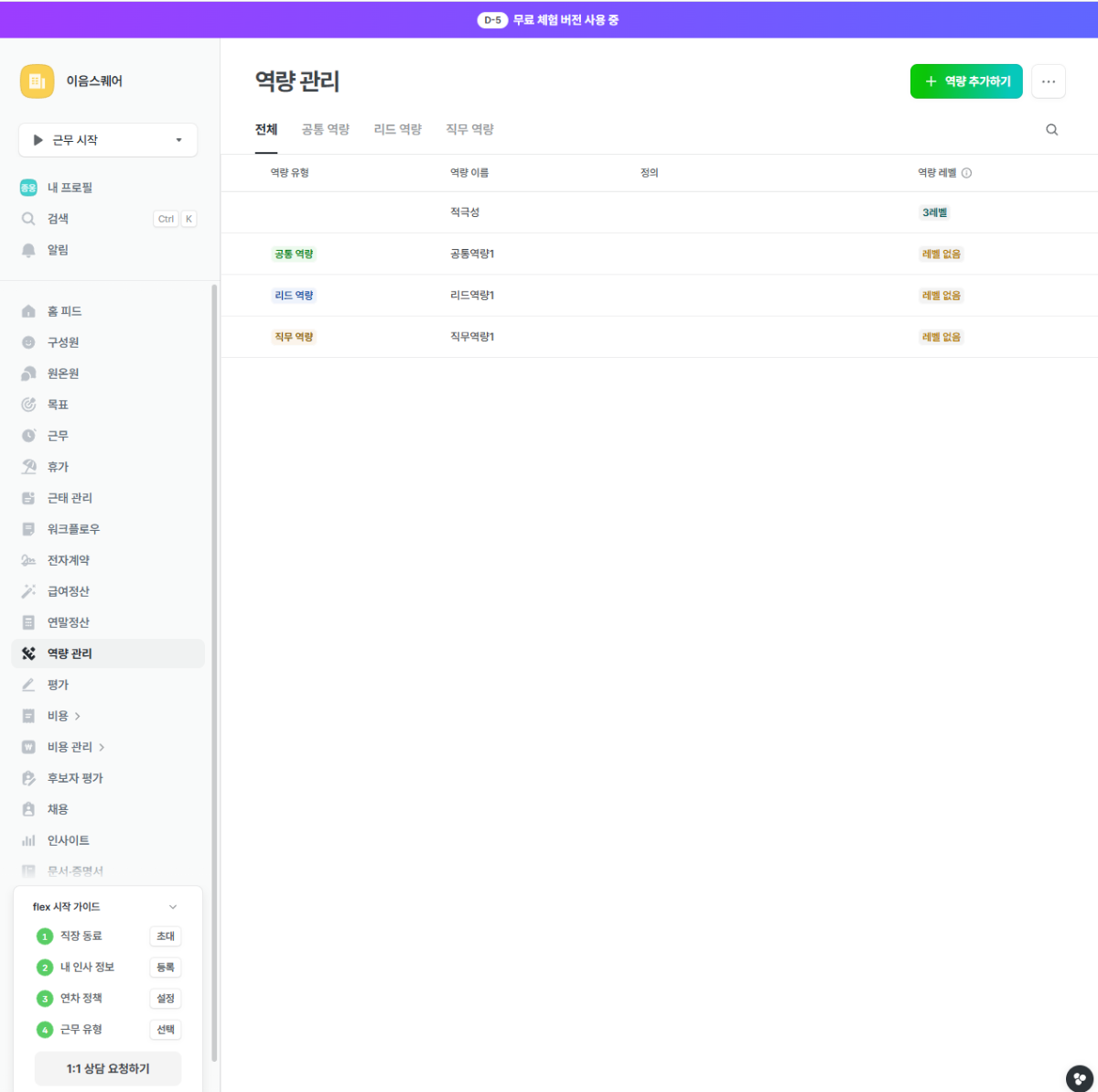Click the info icon beside 역량 레벨
The width and height of the screenshot is (1098, 1092).
point(967,173)
